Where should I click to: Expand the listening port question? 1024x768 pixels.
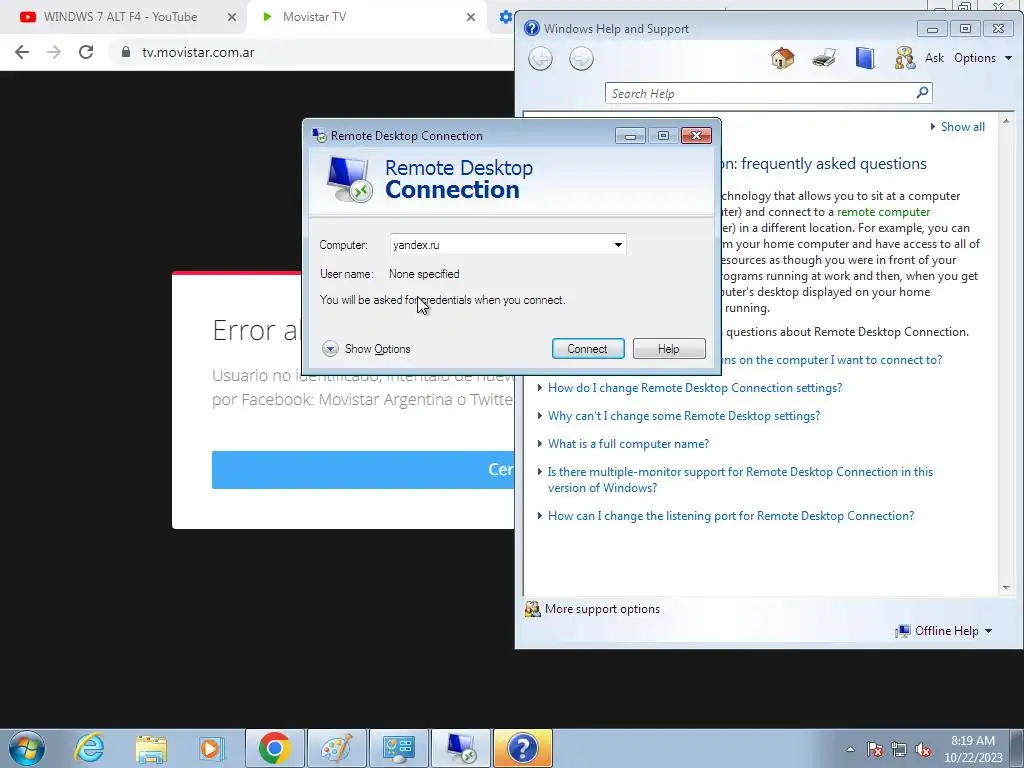[731, 516]
